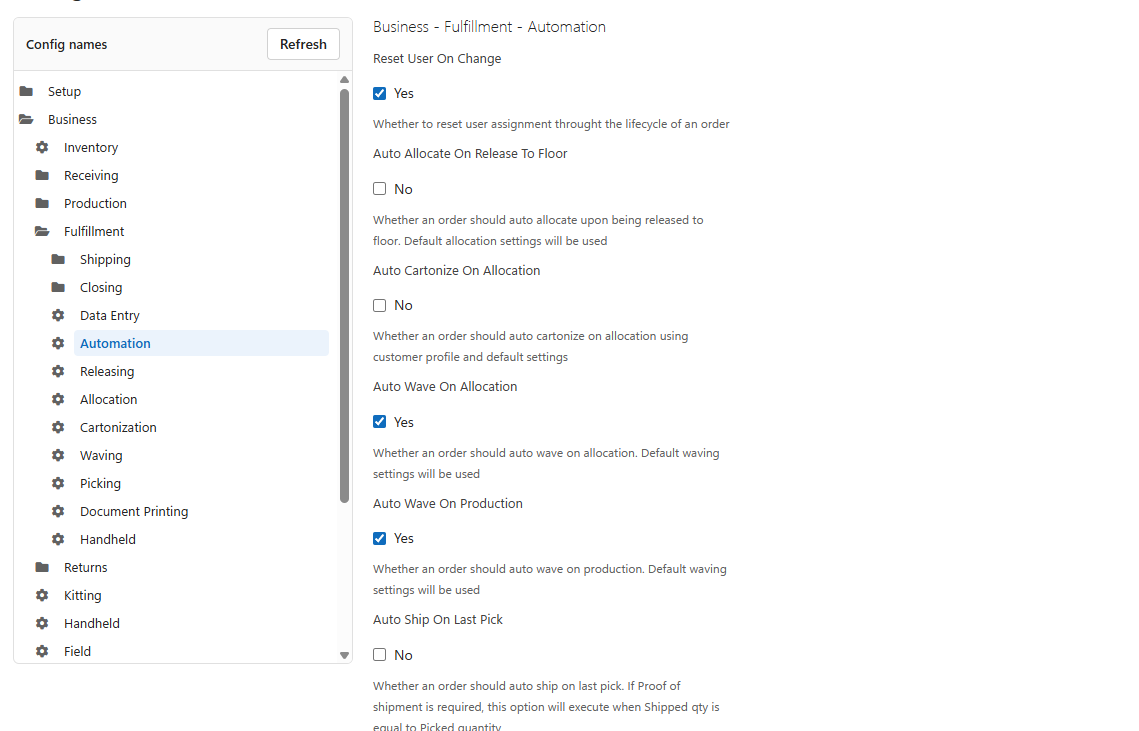
Task: Click the folder icon beside Shipping
Action: point(58,259)
